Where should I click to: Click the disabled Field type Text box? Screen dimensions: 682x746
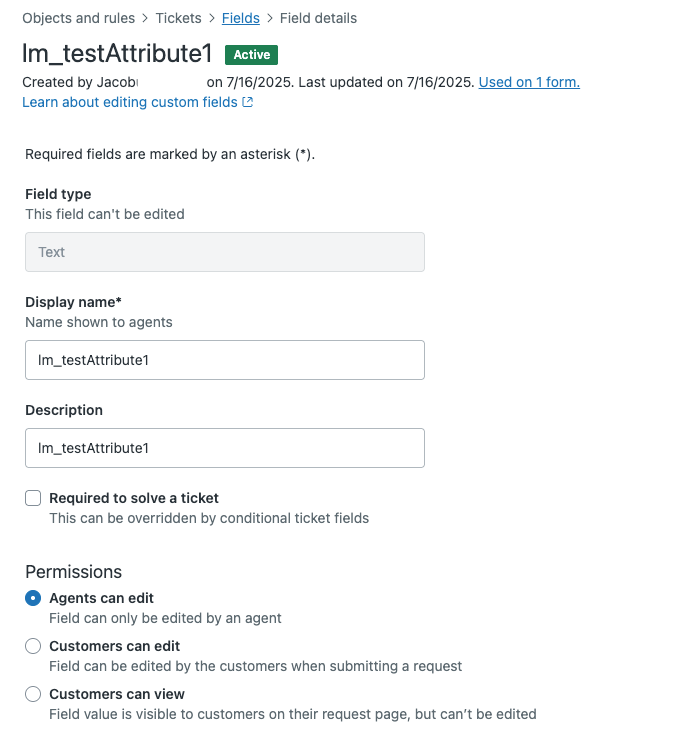(225, 252)
